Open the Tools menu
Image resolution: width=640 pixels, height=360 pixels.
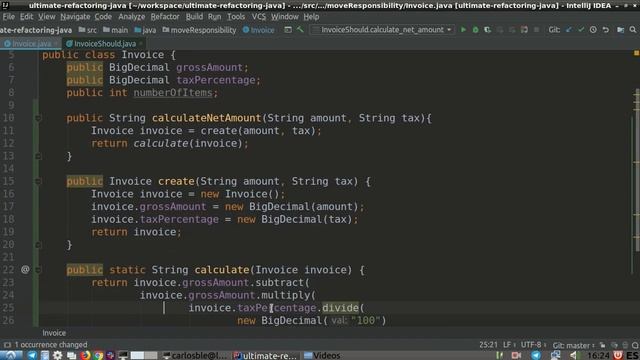236,17
